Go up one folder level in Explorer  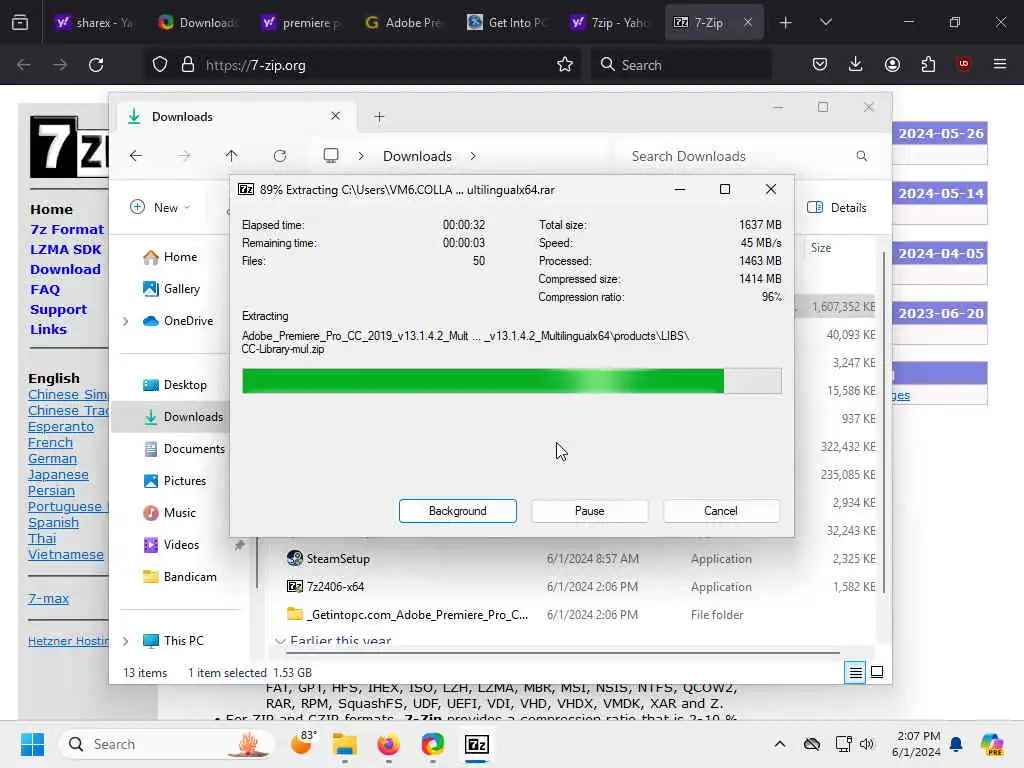pyautogui.click(x=231, y=156)
